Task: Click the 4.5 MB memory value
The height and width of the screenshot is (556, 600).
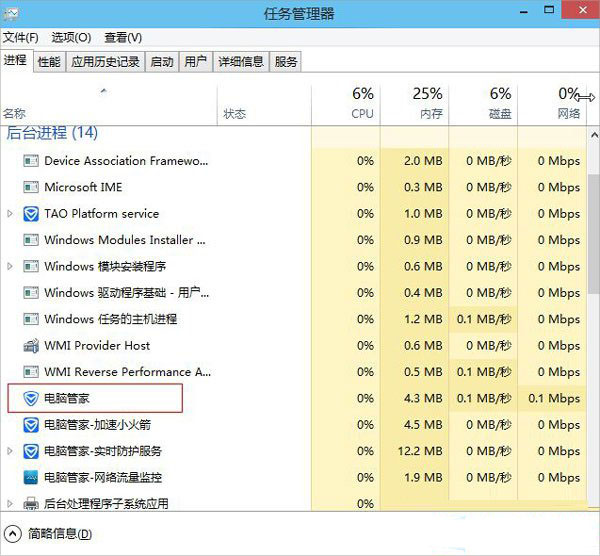Action: pos(423,425)
